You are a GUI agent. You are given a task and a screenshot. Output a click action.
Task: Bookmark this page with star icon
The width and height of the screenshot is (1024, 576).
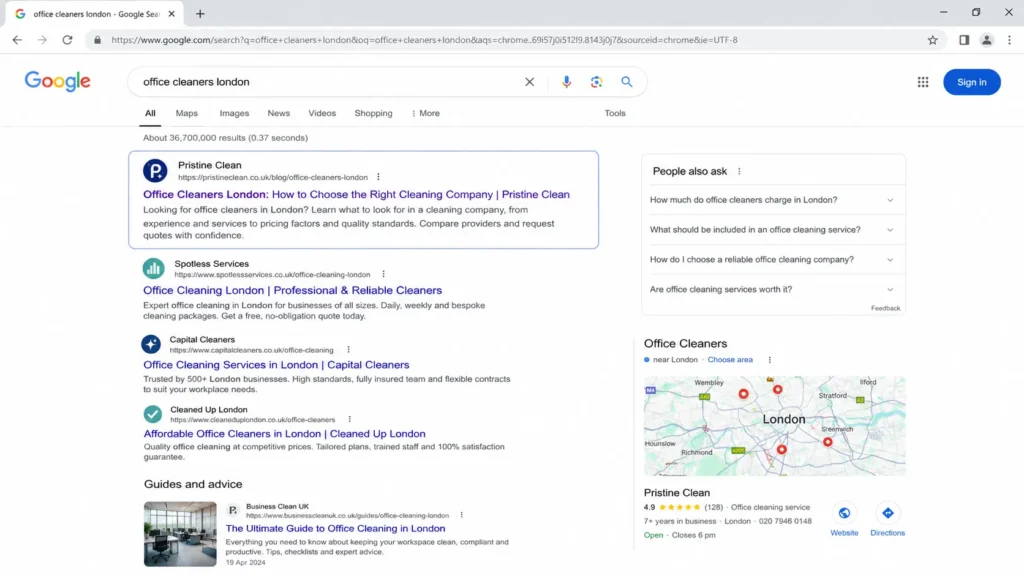933,40
